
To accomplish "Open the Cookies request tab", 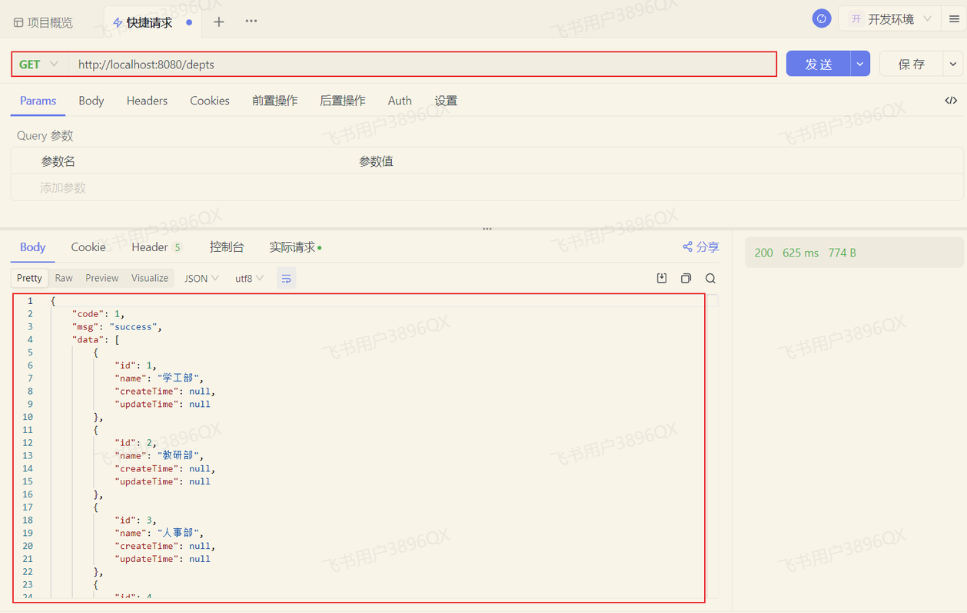I will tap(210, 101).
